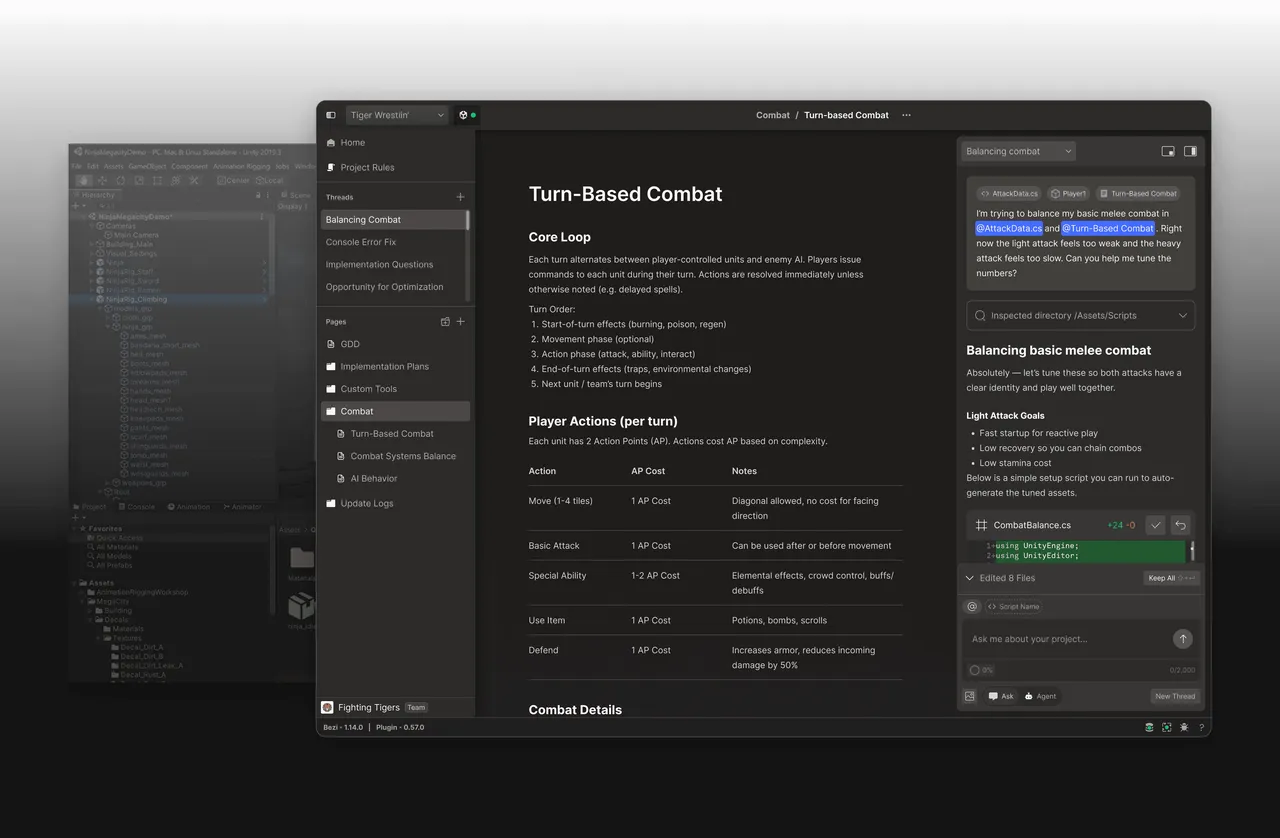Screen dimensions: 1280x838
Task: Add a new page with plus icon
Action: pos(460,322)
